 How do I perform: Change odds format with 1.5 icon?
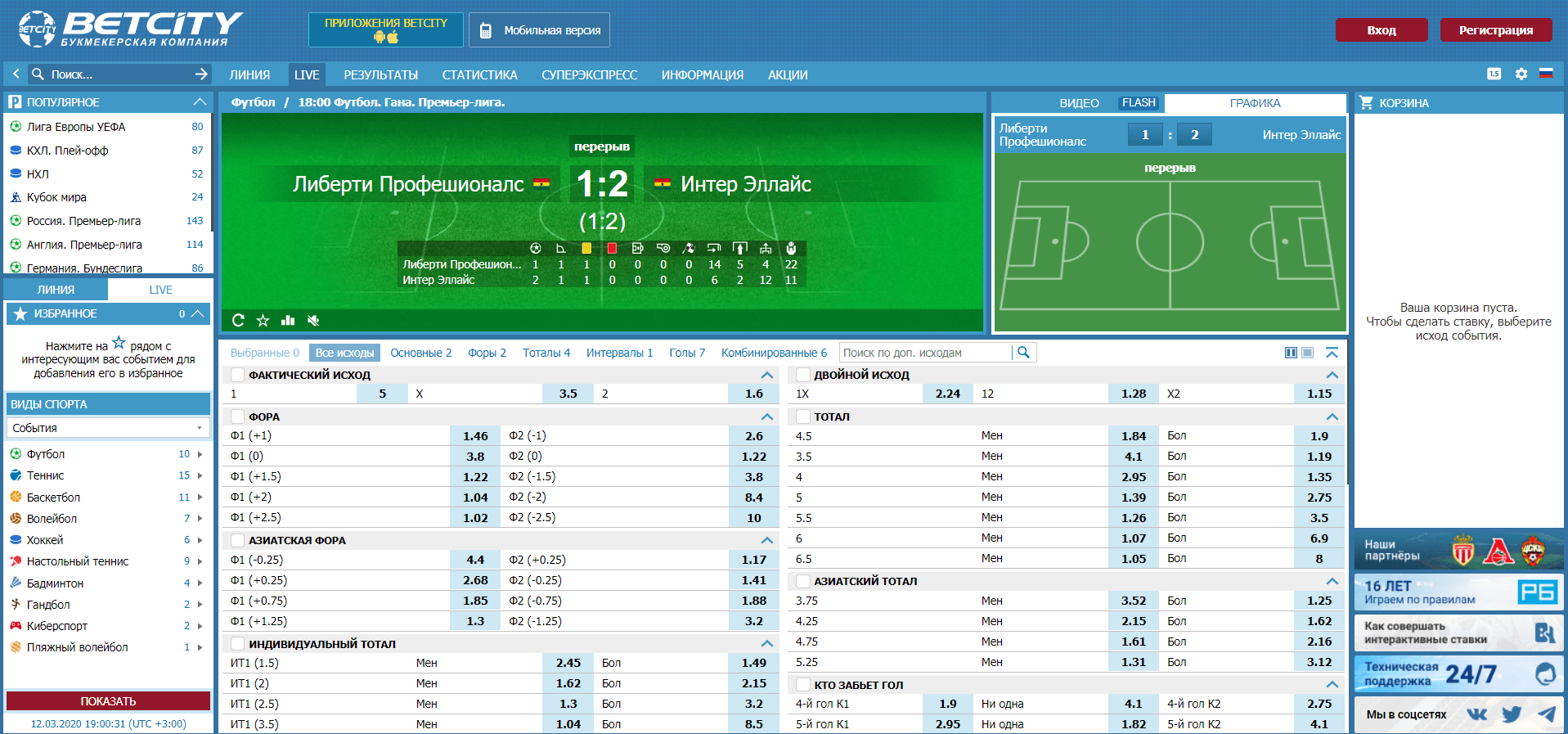coord(1494,74)
